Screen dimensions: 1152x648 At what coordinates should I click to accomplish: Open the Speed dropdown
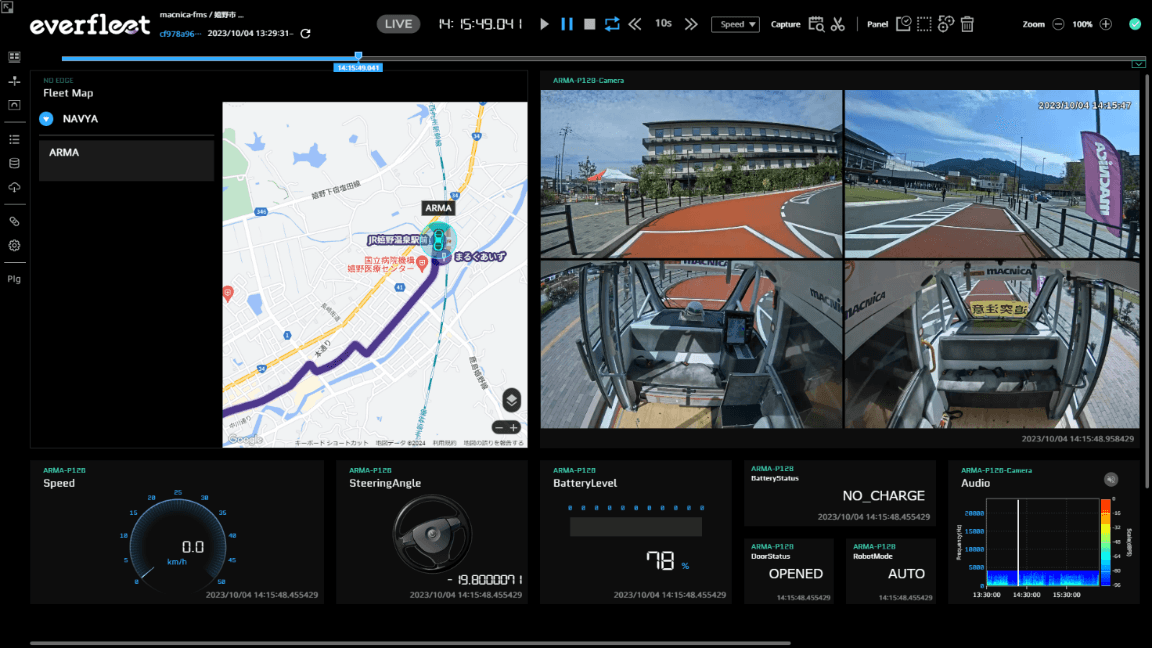pyautogui.click(x=735, y=24)
